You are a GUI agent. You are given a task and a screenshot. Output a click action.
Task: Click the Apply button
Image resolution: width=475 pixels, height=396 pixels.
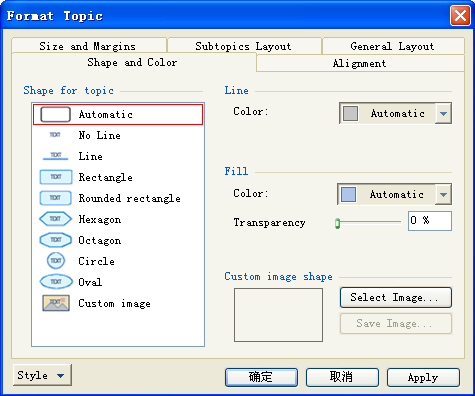tap(423, 377)
